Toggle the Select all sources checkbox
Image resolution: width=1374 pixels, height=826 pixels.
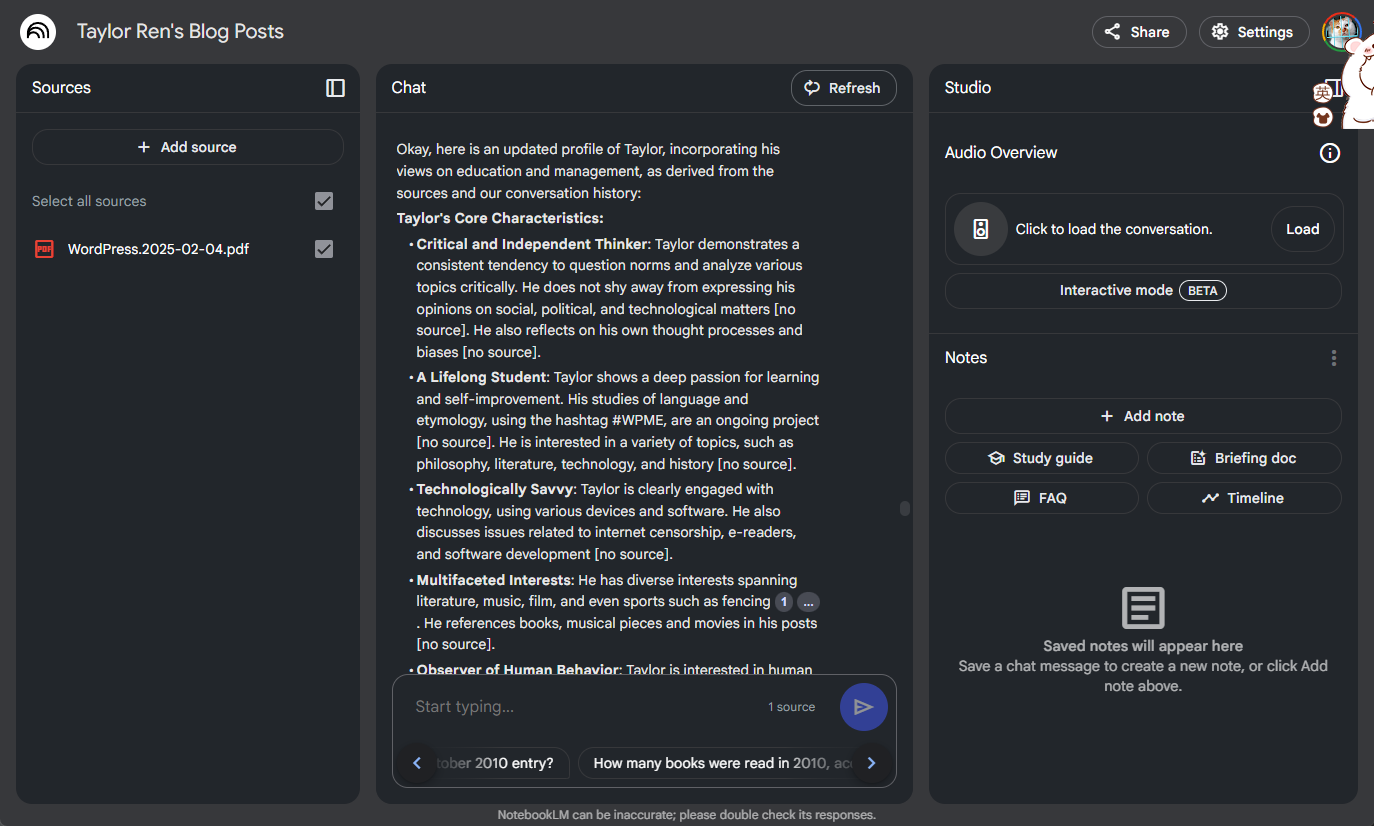(324, 201)
